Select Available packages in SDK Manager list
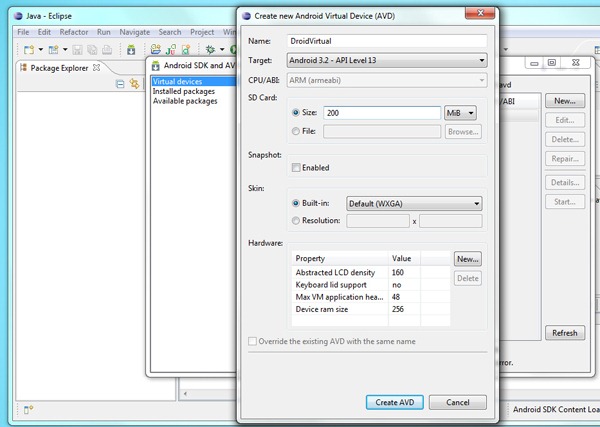The height and width of the screenshot is (427, 600). coord(185,101)
